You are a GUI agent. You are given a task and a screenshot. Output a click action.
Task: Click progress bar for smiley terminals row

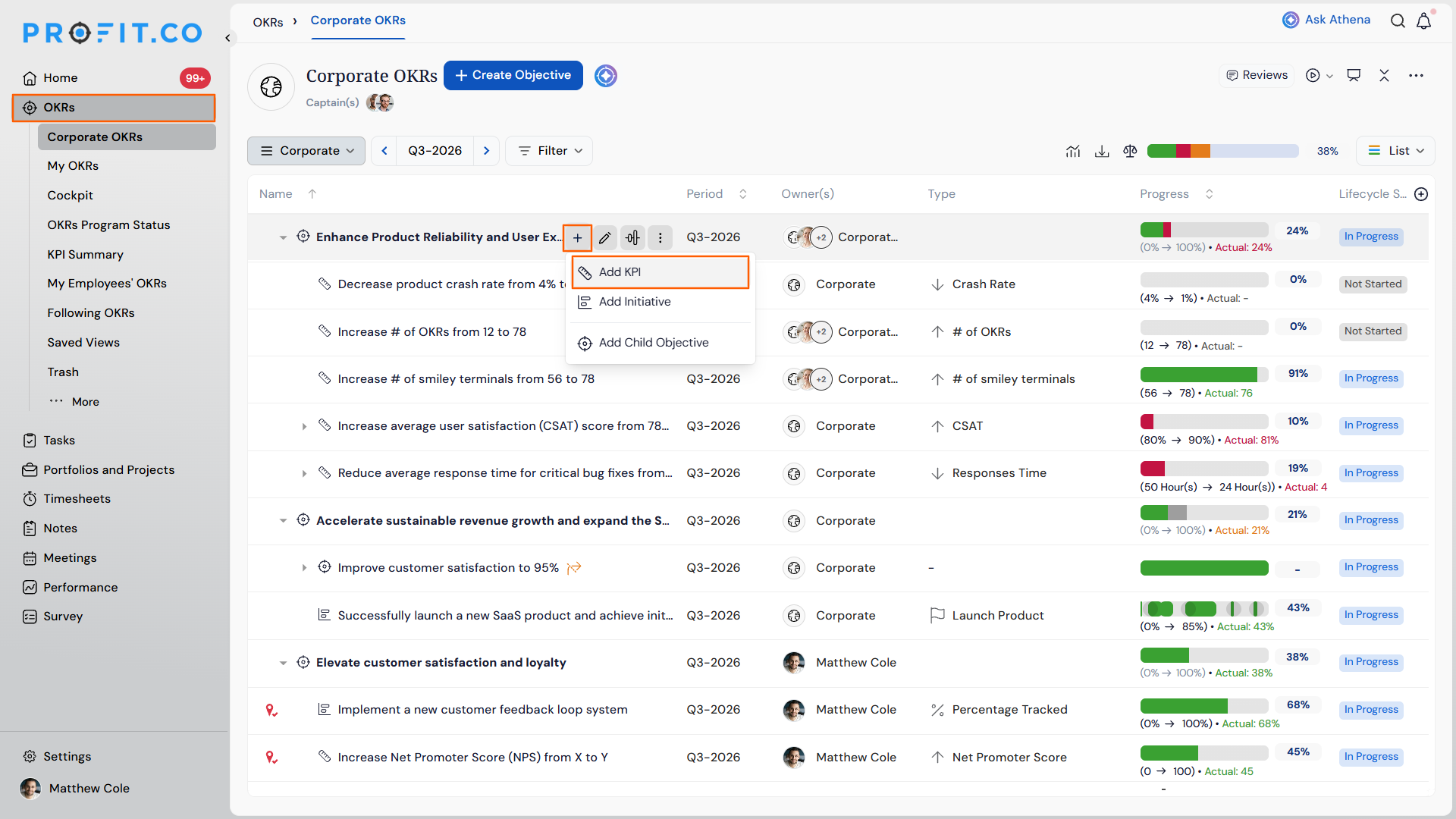[1203, 375]
